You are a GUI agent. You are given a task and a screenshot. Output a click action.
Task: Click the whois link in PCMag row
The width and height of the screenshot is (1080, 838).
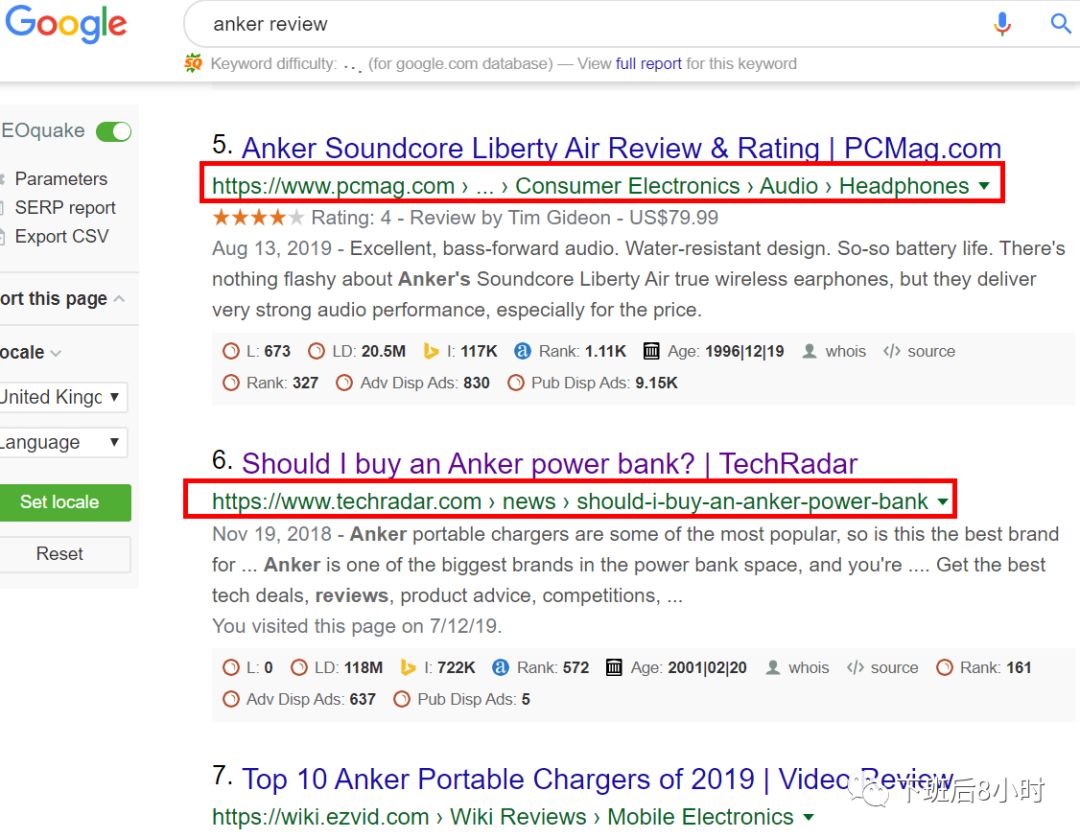845,351
